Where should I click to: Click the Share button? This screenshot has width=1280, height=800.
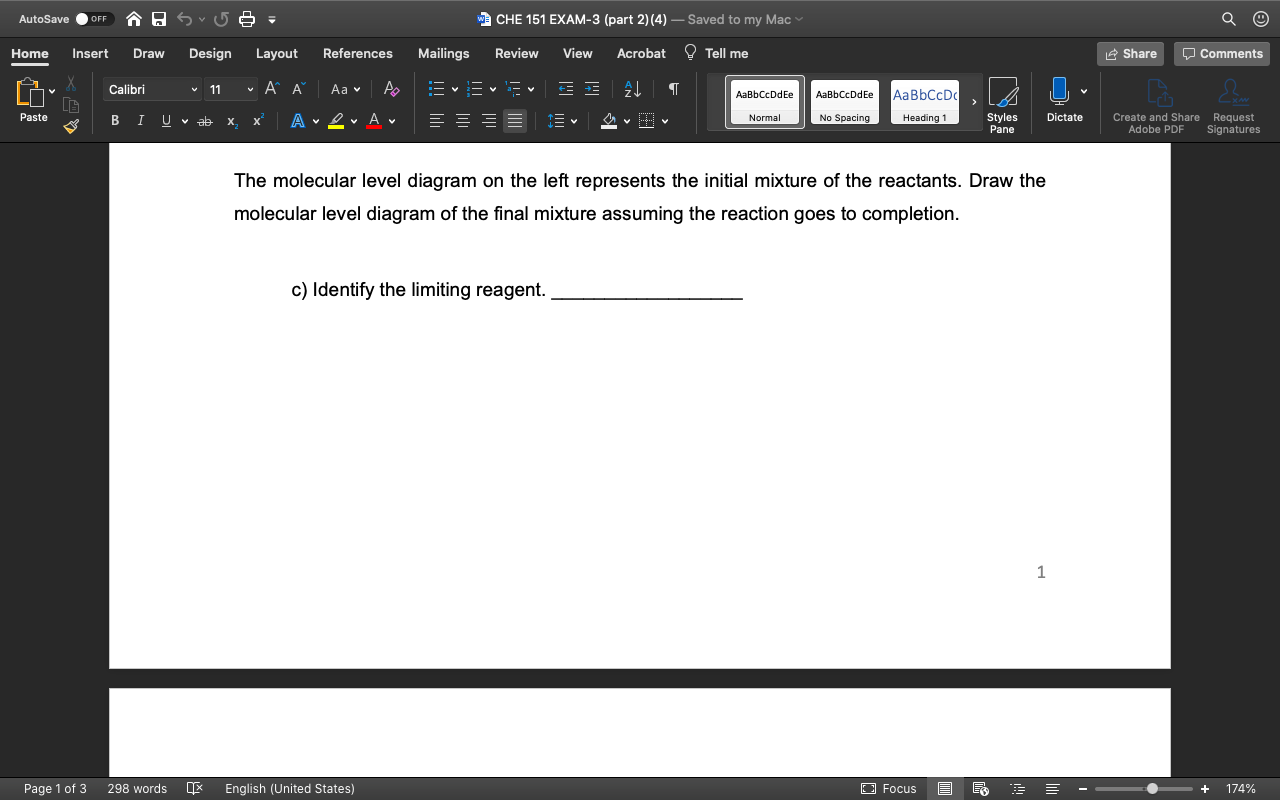(1130, 53)
